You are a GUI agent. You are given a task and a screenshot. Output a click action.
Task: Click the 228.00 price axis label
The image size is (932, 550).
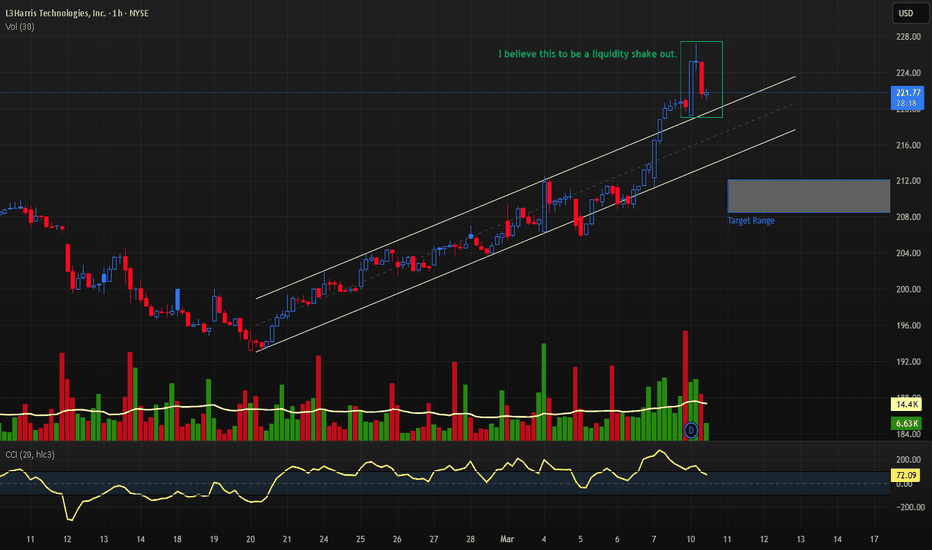[x=908, y=37]
